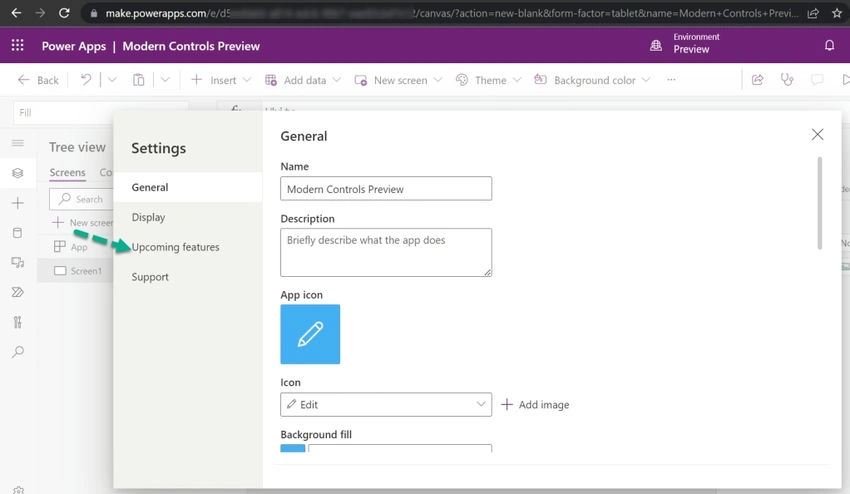The height and width of the screenshot is (494, 850).
Task: Click the Share app icon in the toolbar
Action: (757, 80)
